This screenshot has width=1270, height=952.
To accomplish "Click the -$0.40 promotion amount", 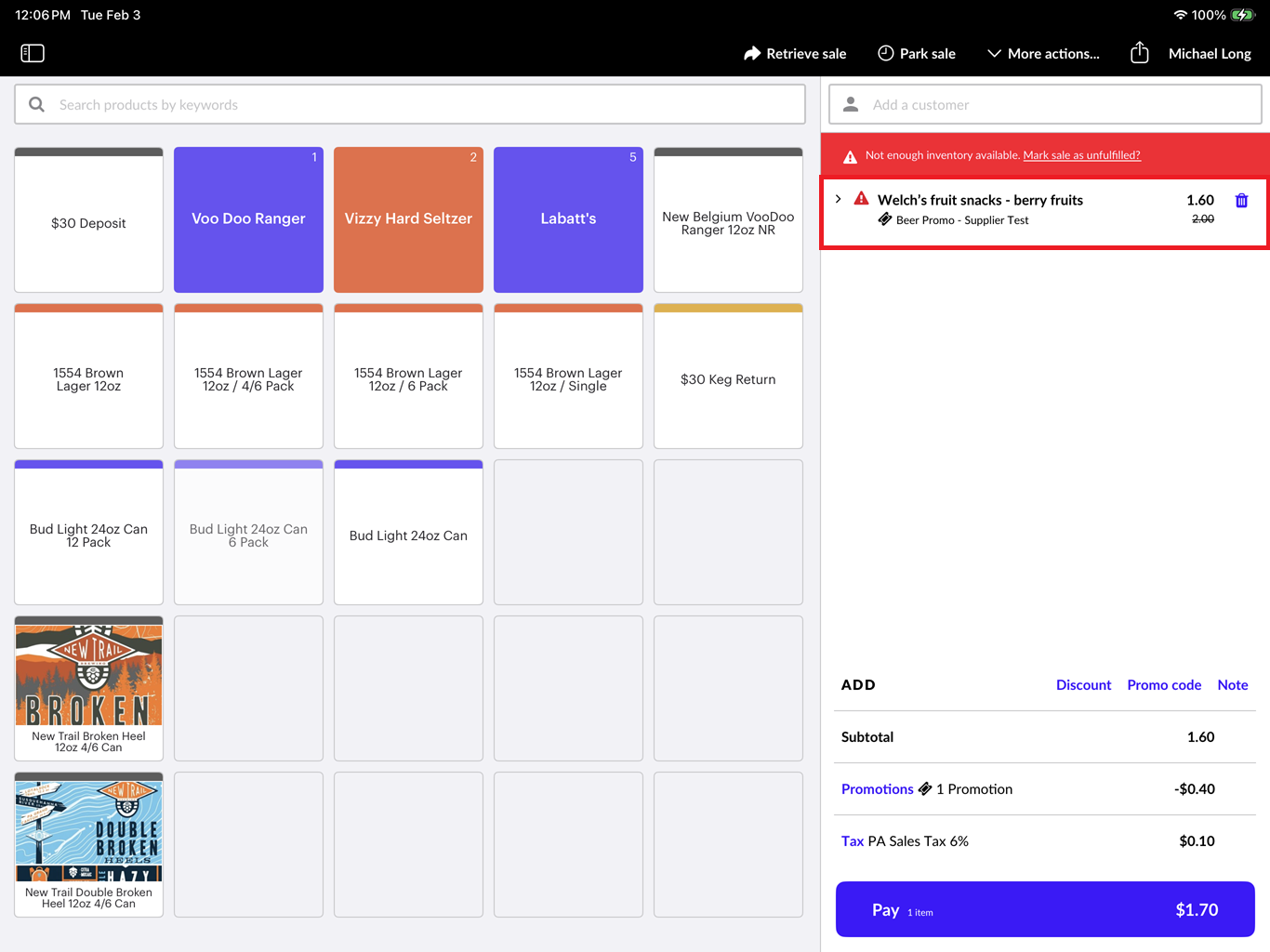I will 1195,789.
